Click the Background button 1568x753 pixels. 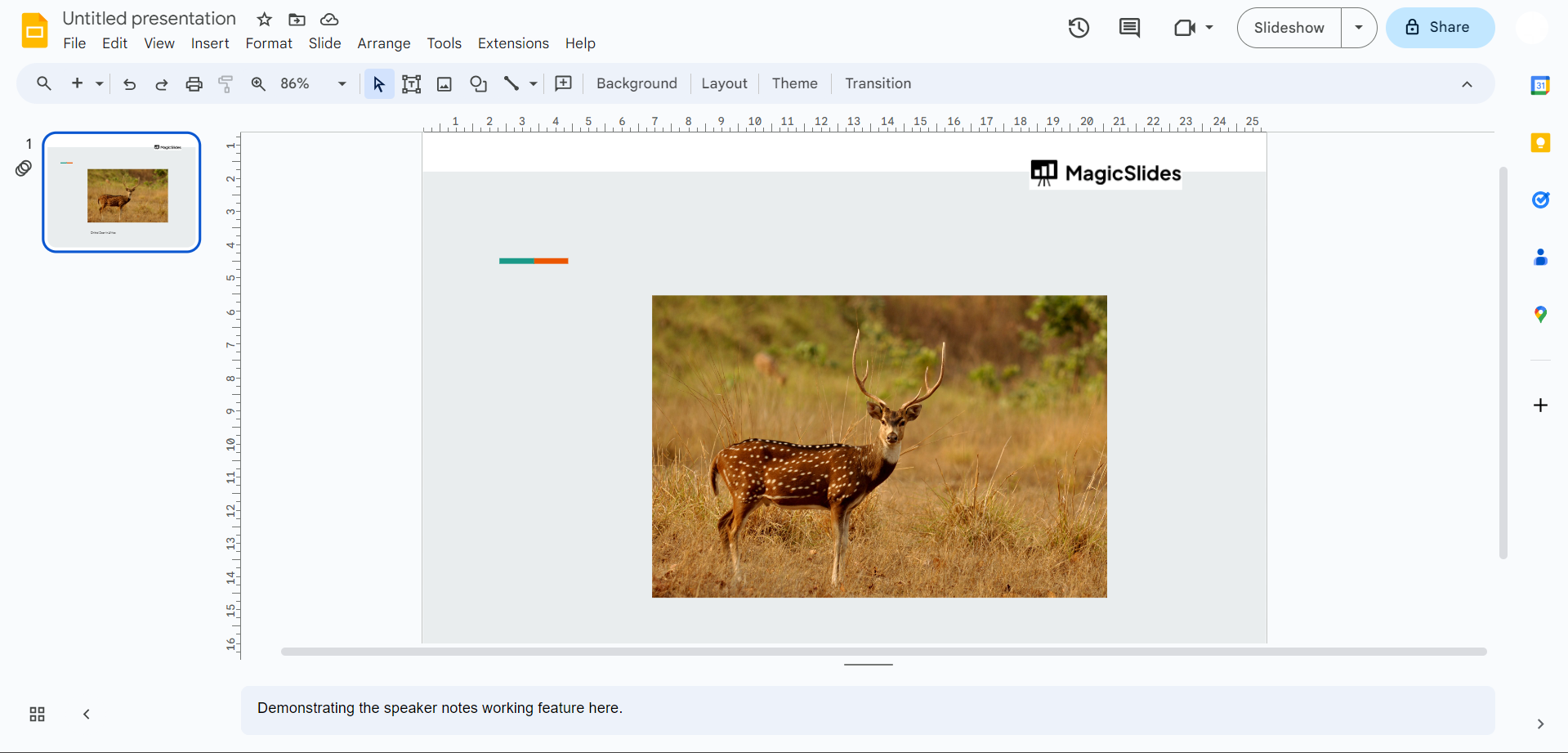tap(637, 83)
